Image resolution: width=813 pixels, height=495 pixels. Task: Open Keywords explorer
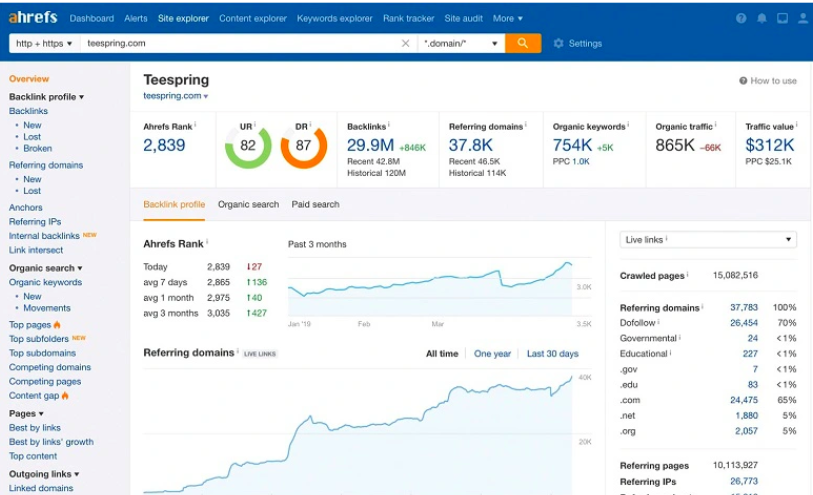click(x=334, y=18)
